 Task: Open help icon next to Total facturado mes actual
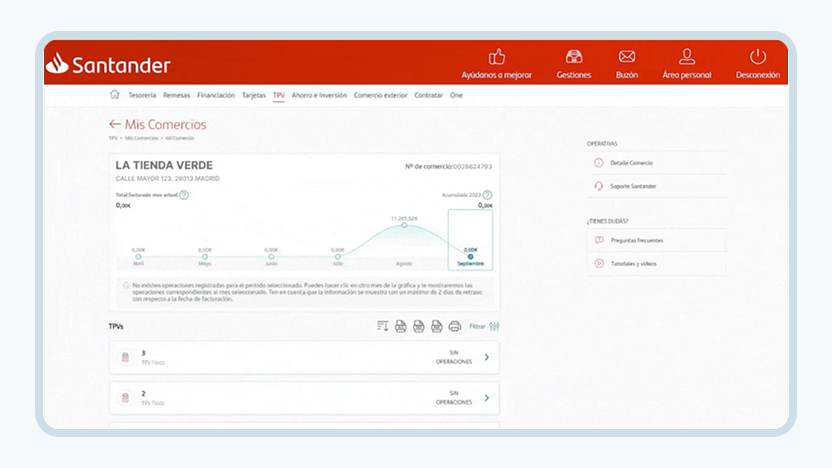point(184,195)
